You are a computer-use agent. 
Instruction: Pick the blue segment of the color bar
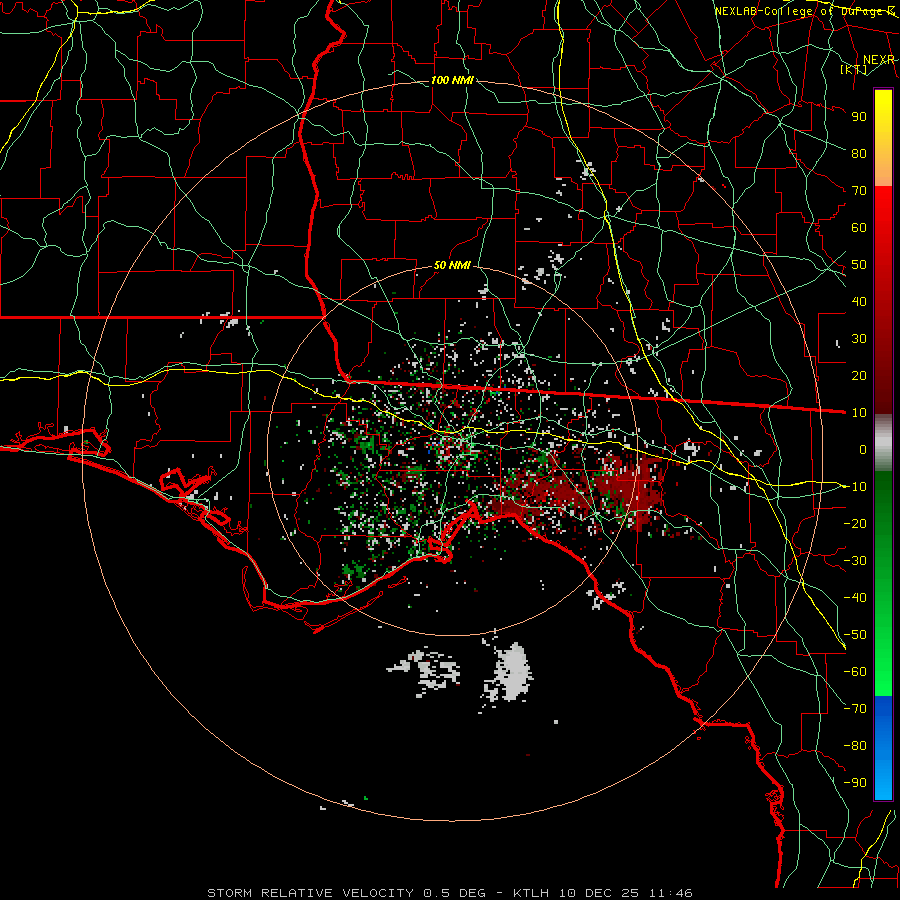click(883, 746)
